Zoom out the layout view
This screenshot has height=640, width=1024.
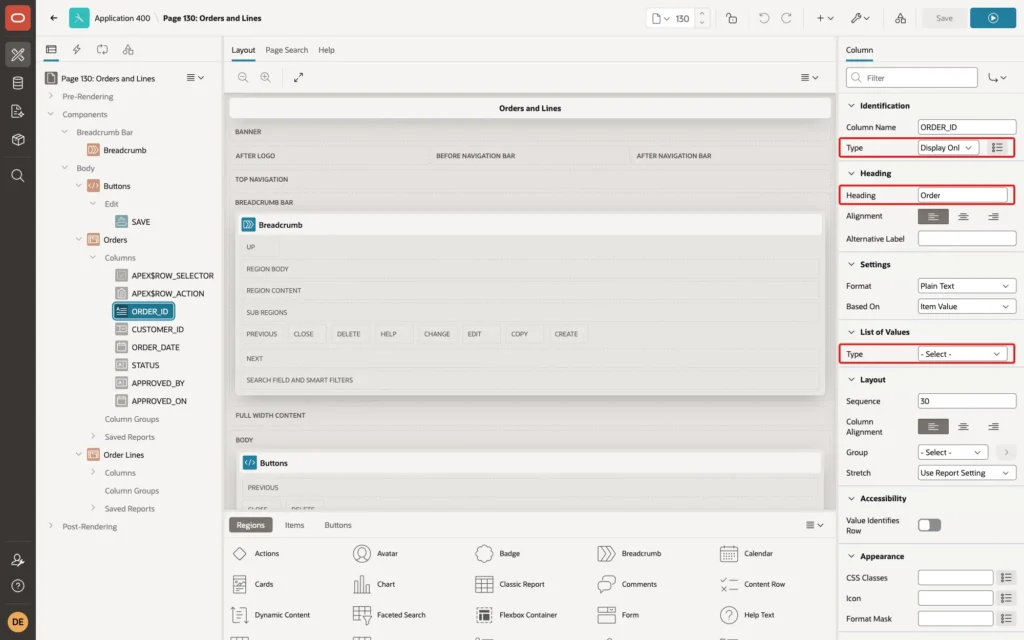(243, 77)
